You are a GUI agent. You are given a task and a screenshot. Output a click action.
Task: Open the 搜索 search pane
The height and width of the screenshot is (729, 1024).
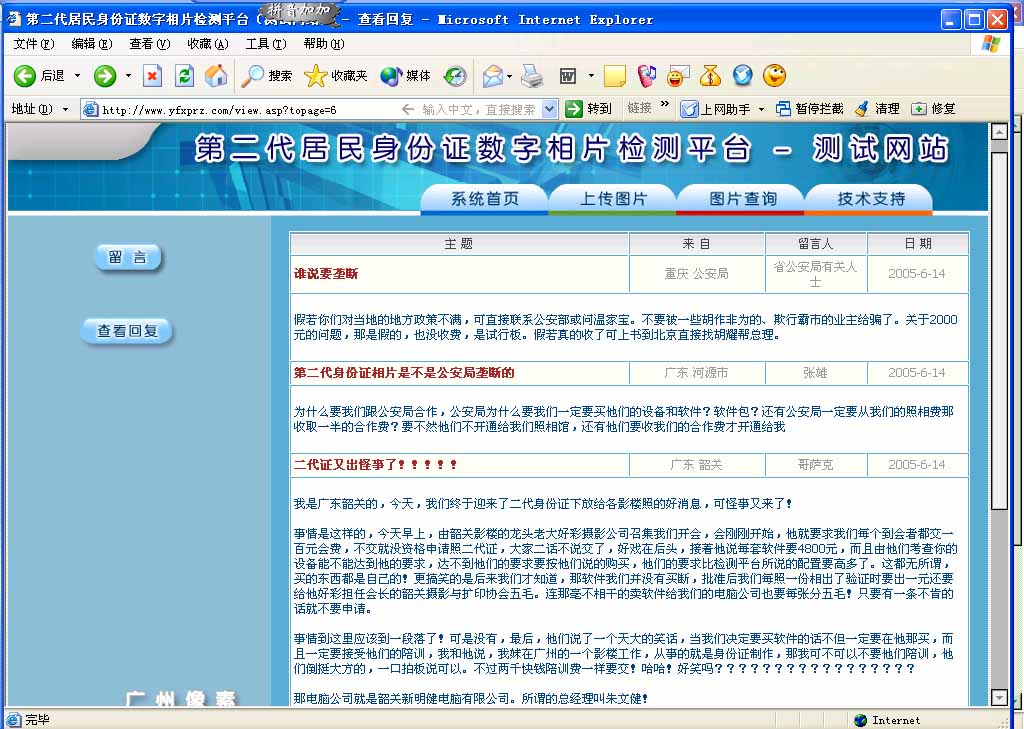pyautogui.click(x=266, y=76)
